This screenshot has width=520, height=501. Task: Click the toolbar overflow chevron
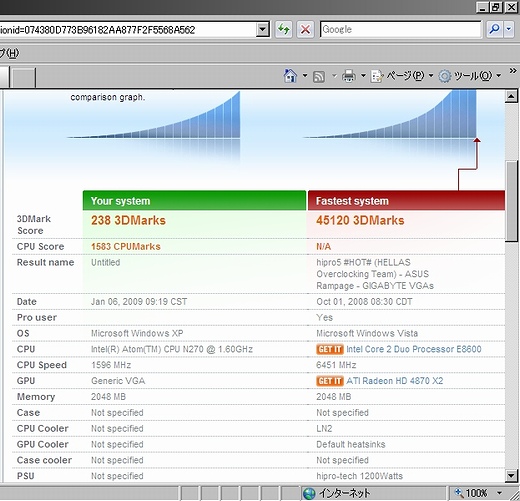(x=513, y=70)
